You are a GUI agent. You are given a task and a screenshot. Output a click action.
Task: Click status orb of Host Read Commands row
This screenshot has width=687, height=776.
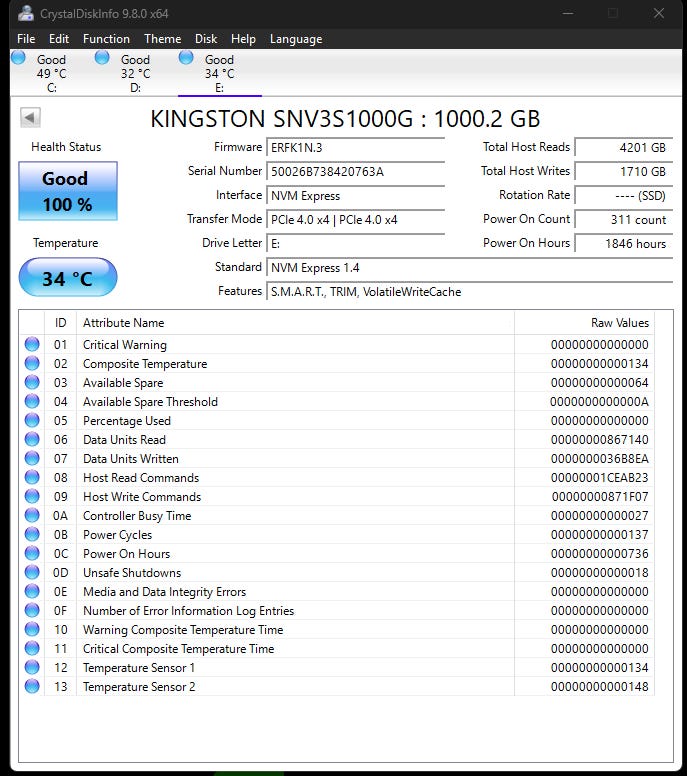pos(32,477)
